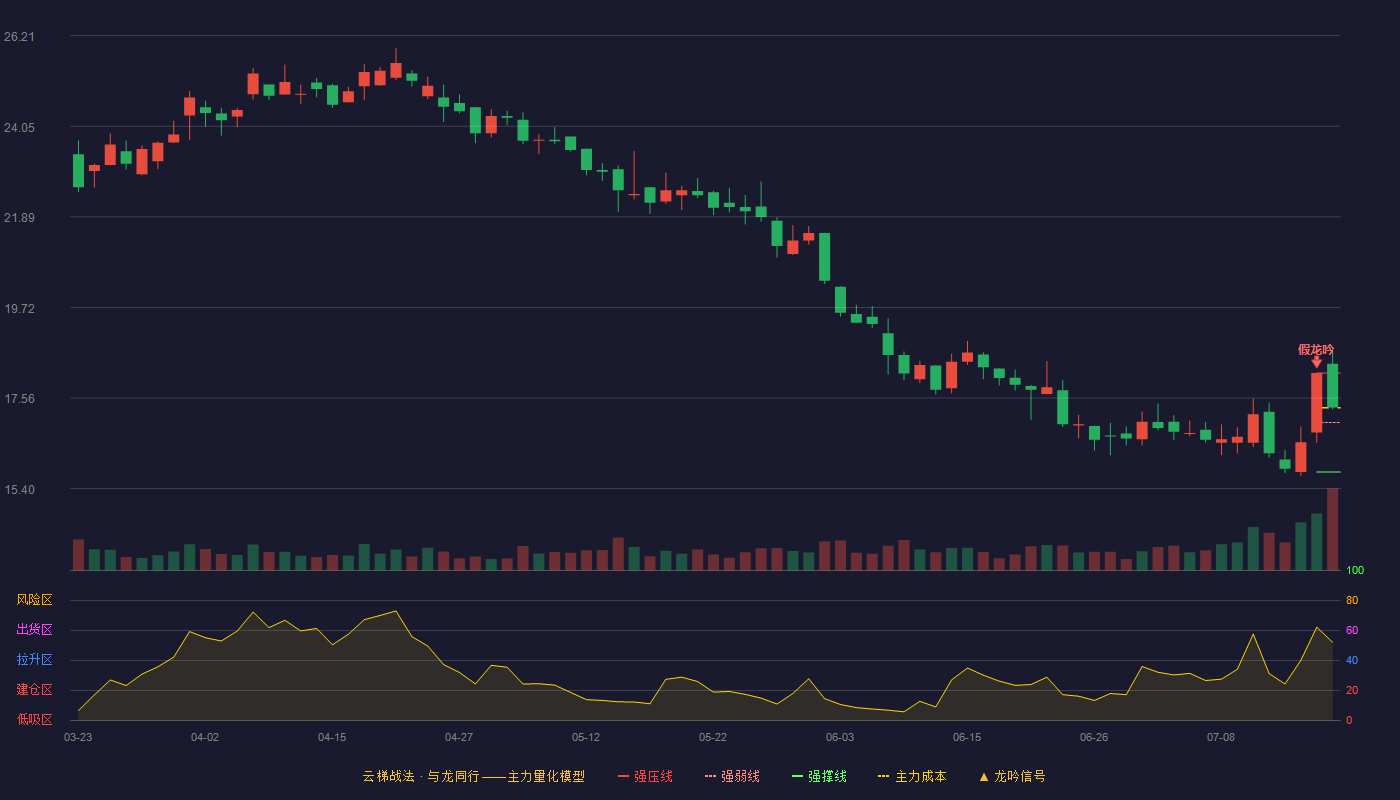Click the 40 indicator scale value
Screen dimensions: 1400x800
click(x=1352, y=660)
